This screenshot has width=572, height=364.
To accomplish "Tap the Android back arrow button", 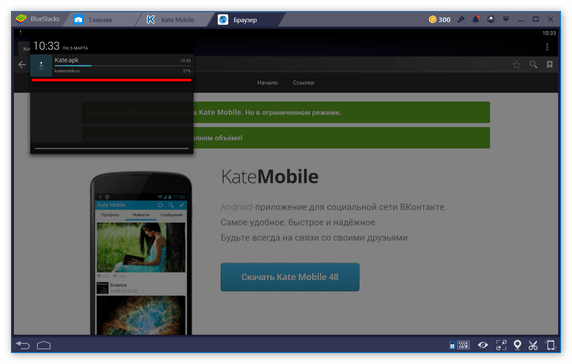I will [23, 345].
